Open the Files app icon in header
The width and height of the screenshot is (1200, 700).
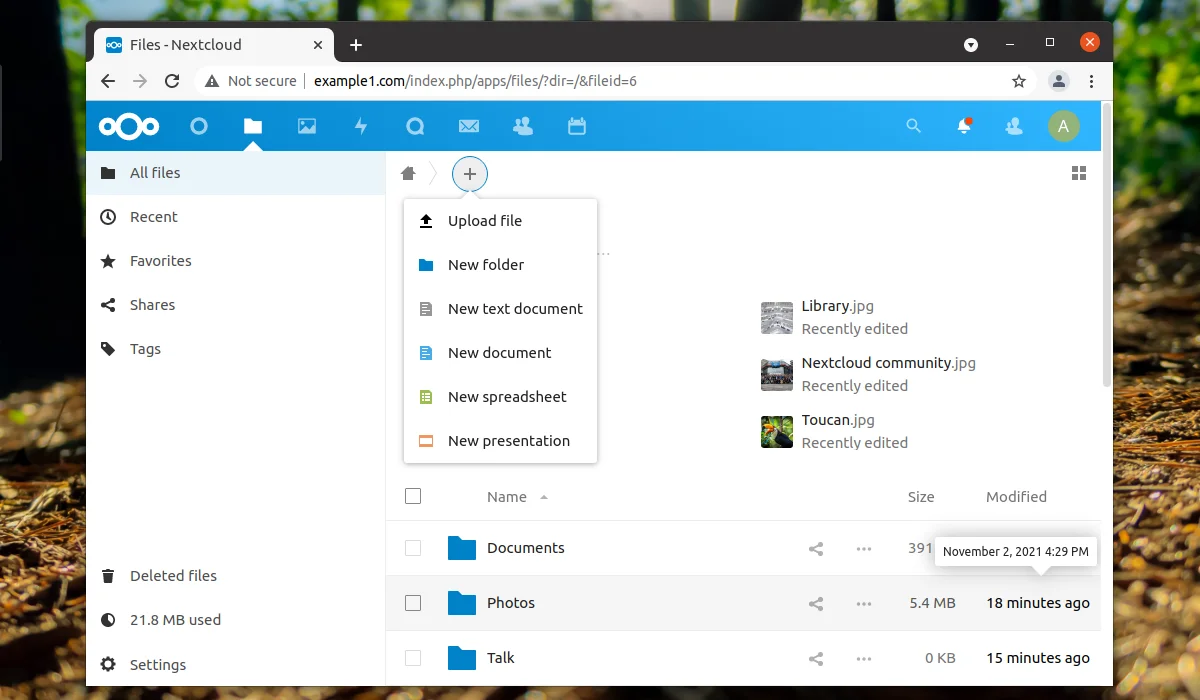click(253, 126)
